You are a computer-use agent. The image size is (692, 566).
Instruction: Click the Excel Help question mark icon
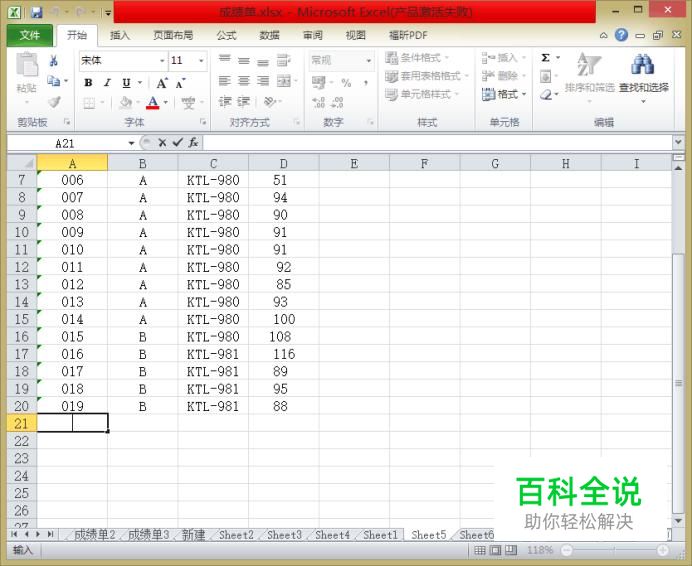[x=621, y=35]
